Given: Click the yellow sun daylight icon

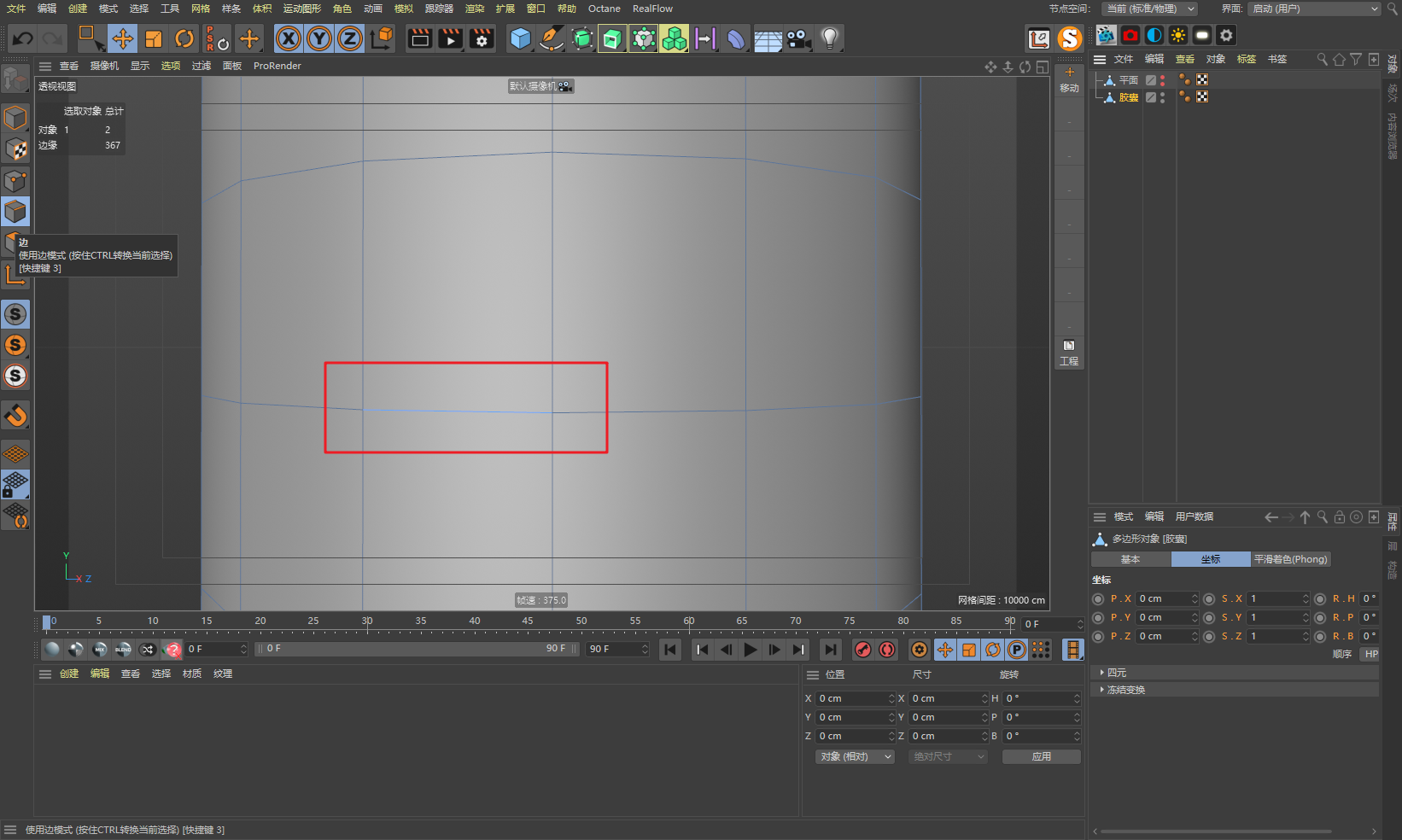Looking at the screenshot, I should (x=1178, y=35).
